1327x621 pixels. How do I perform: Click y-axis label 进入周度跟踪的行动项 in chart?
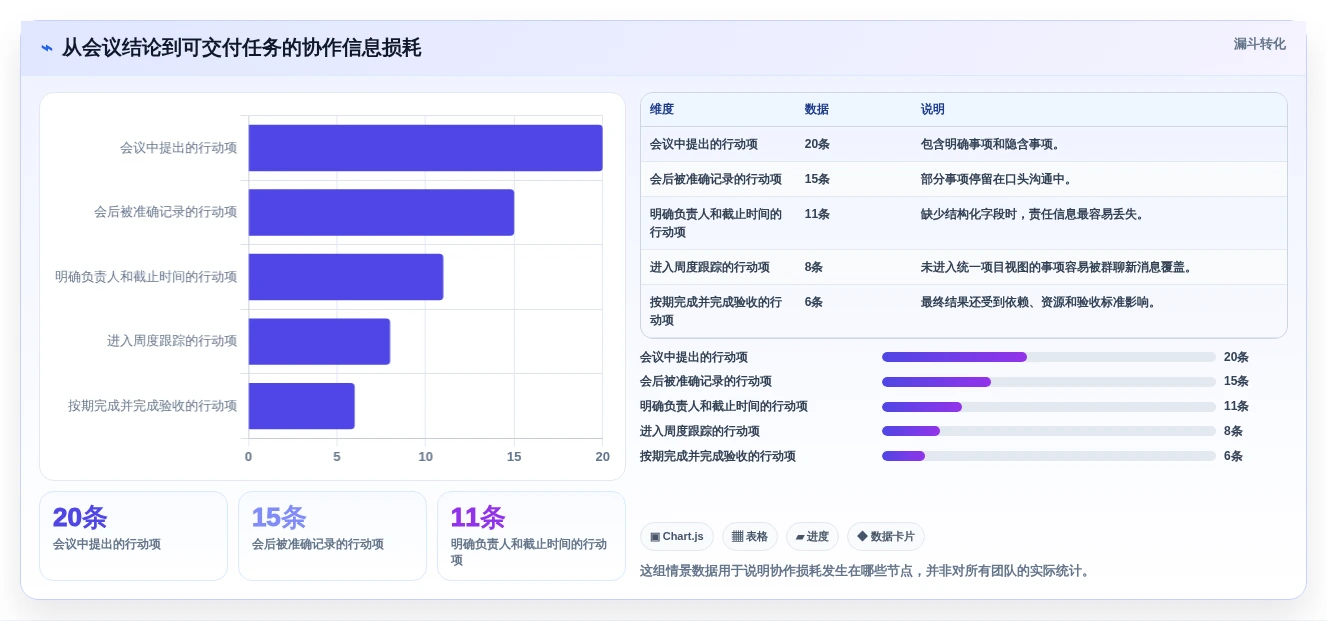point(172,341)
